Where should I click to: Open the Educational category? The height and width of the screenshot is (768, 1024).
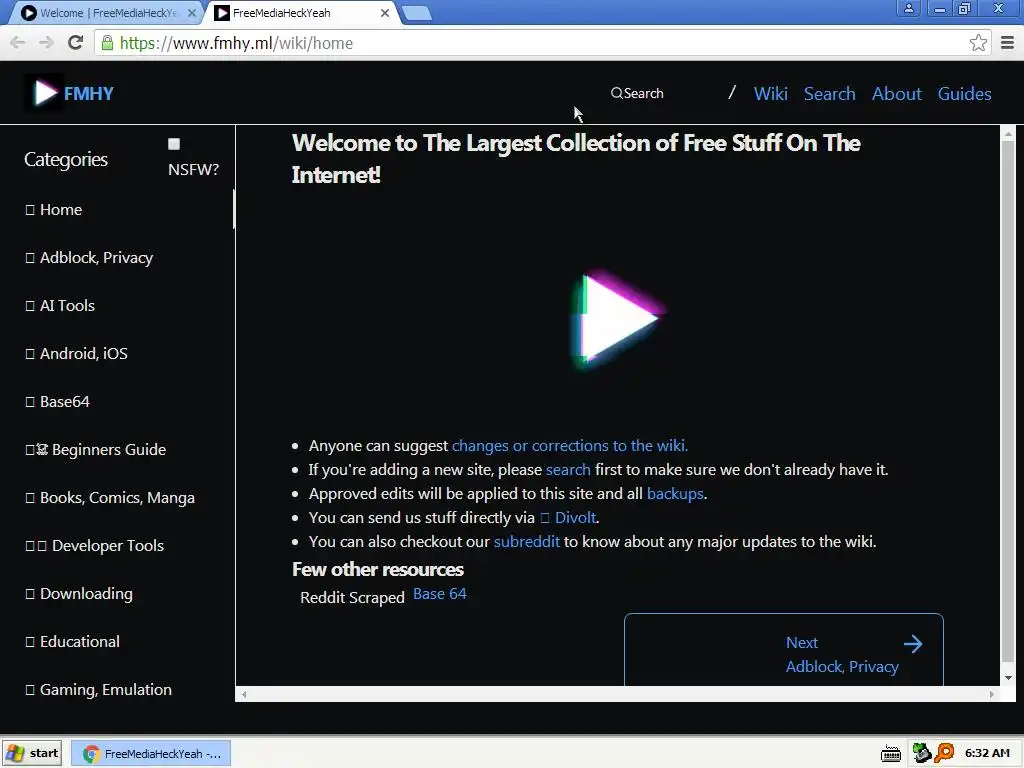point(72,641)
